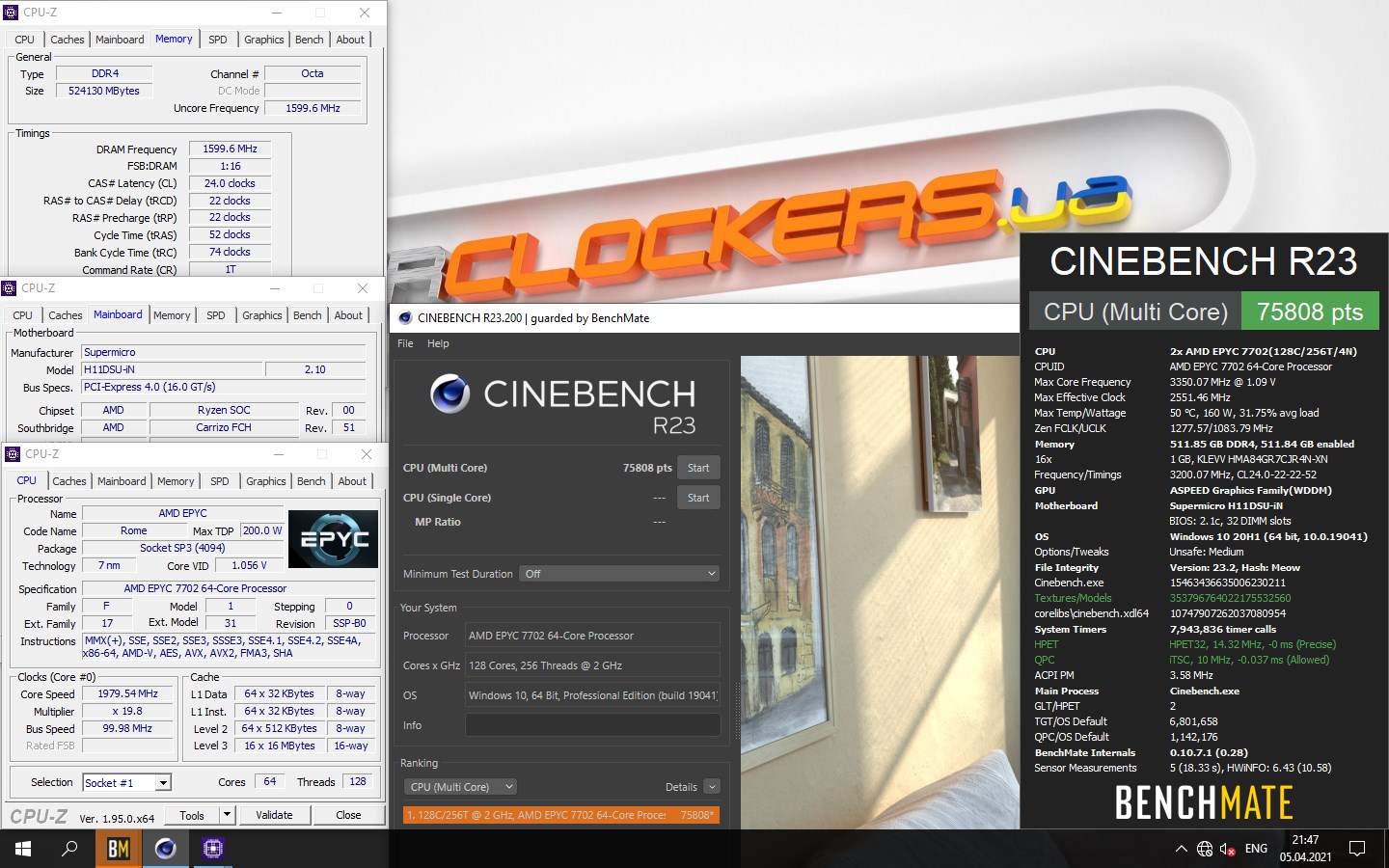
Task: Open About tab in CPU-Z Mainboard window
Action: (x=348, y=315)
